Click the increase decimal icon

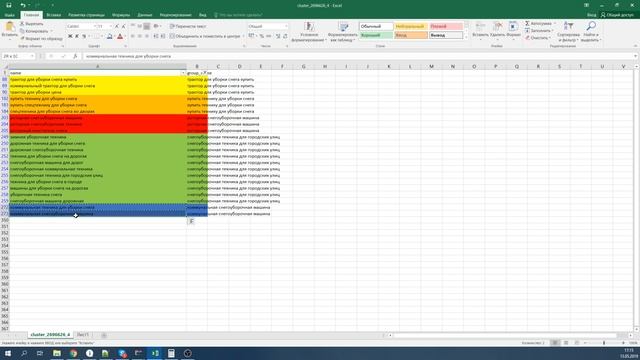(278, 36)
